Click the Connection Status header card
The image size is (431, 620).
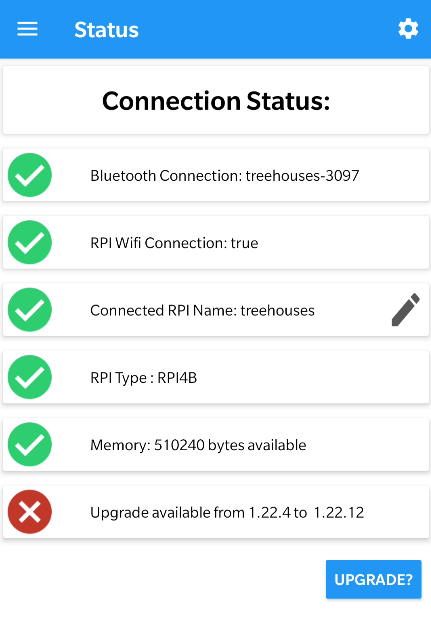tap(216, 100)
